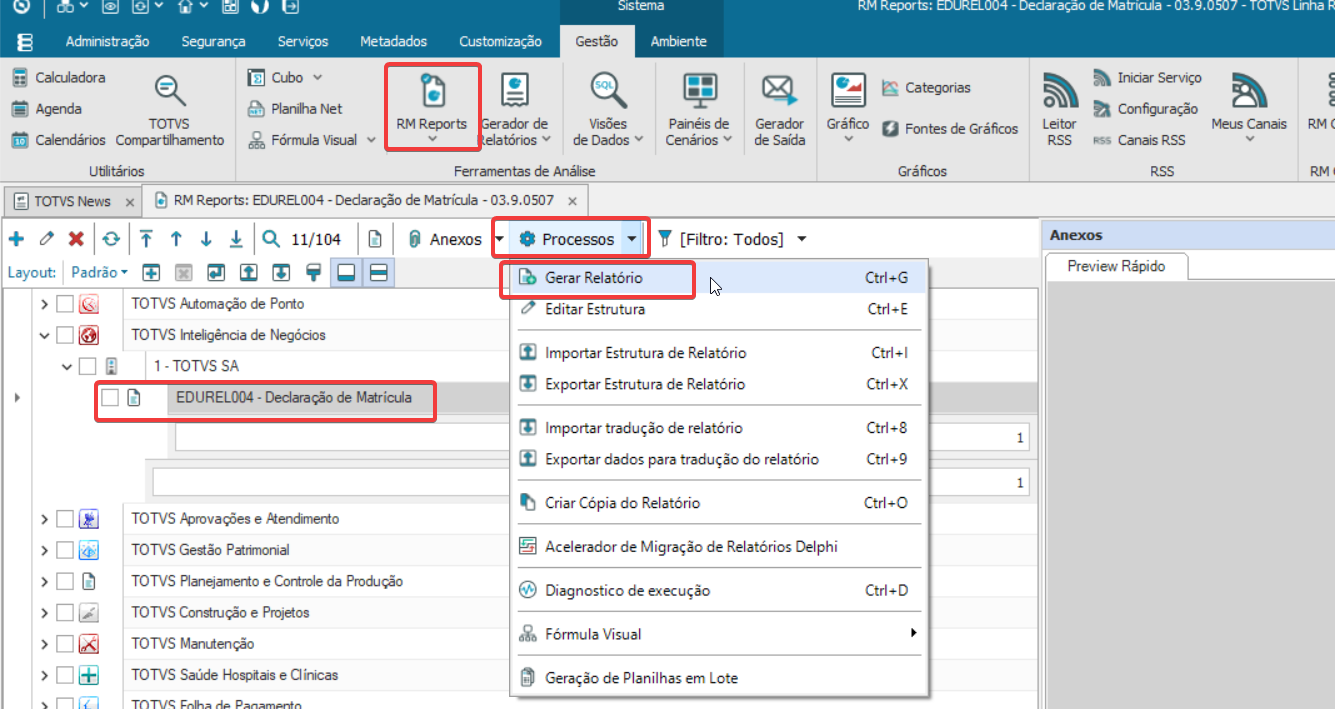Expand the TOTVS Automação de Ponto node
The height and width of the screenshot is (709, 1335).
[44, 304]
